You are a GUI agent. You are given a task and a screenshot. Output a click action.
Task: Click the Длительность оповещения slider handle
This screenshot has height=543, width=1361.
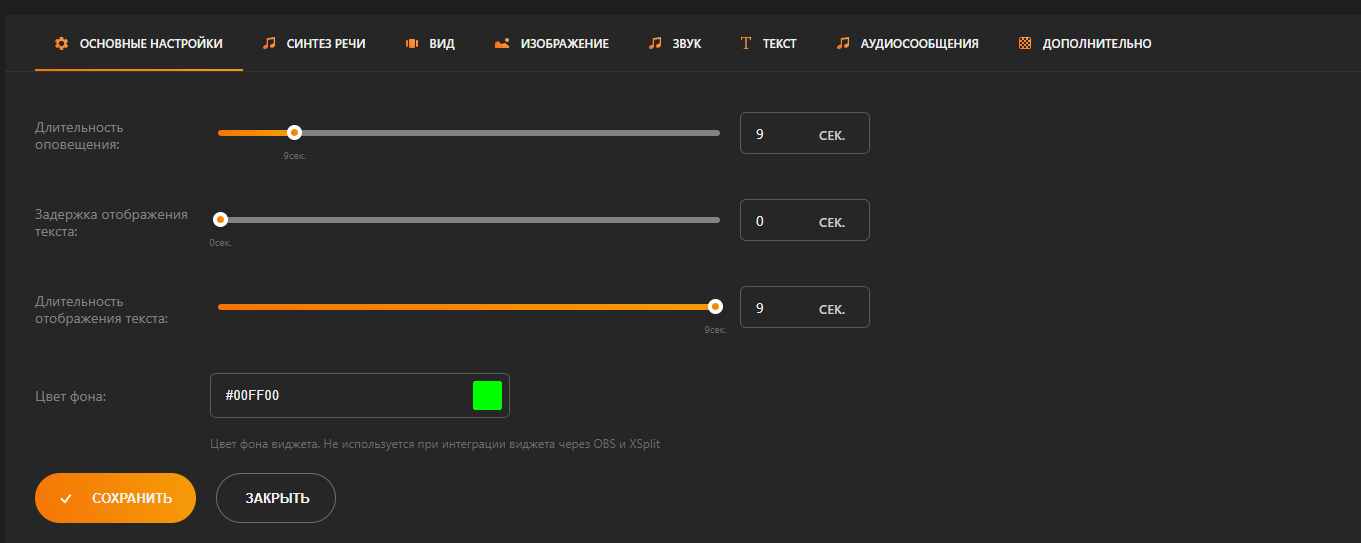point(294,133)
